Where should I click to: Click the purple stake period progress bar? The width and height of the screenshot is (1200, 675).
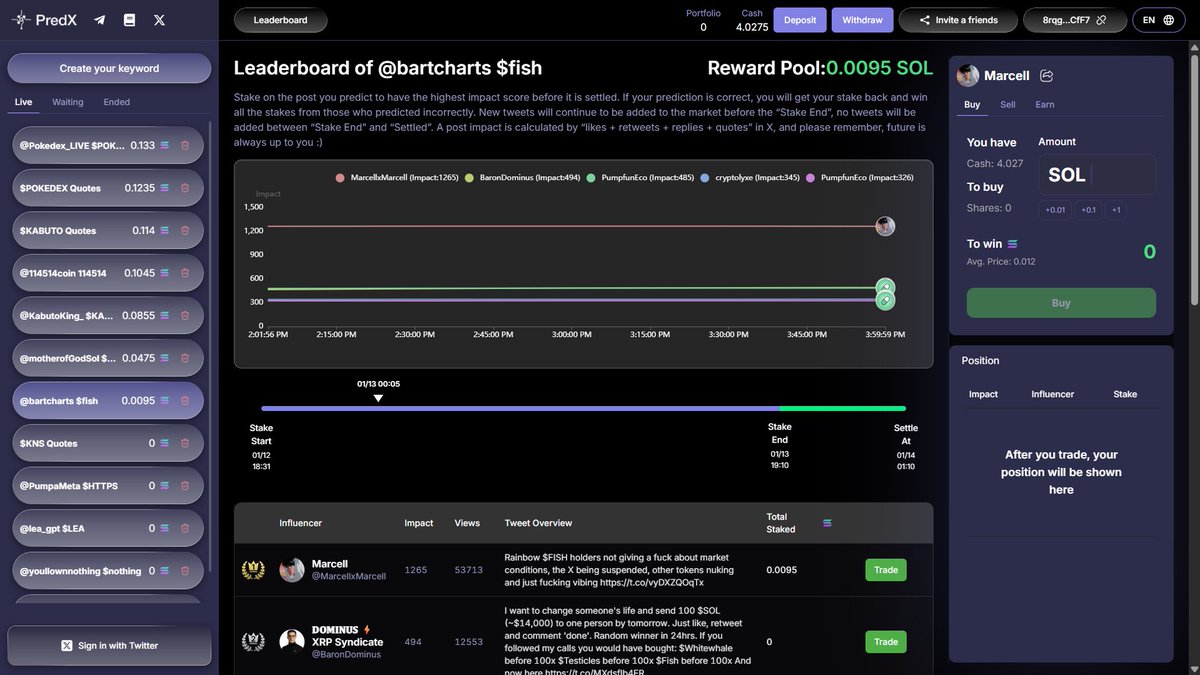520,408
